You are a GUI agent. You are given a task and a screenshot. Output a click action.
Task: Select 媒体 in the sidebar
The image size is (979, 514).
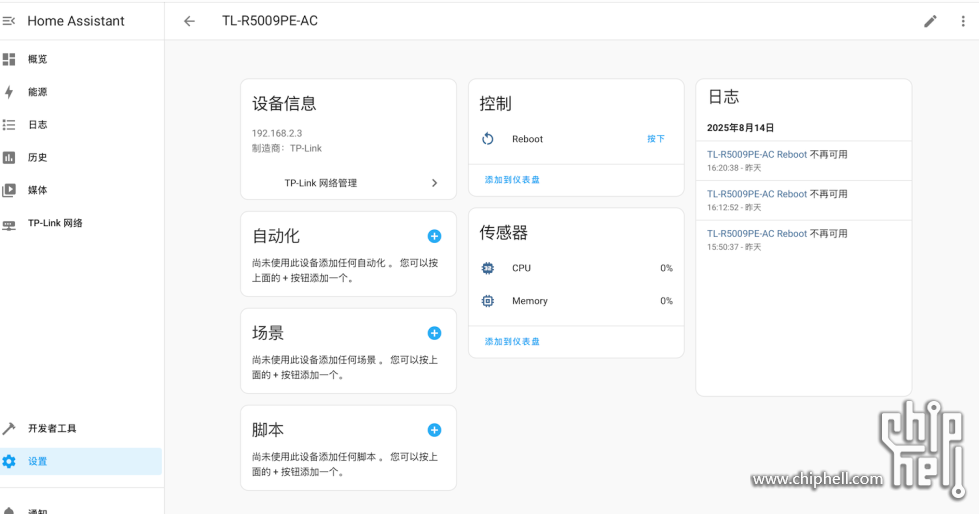click(37, 190)
